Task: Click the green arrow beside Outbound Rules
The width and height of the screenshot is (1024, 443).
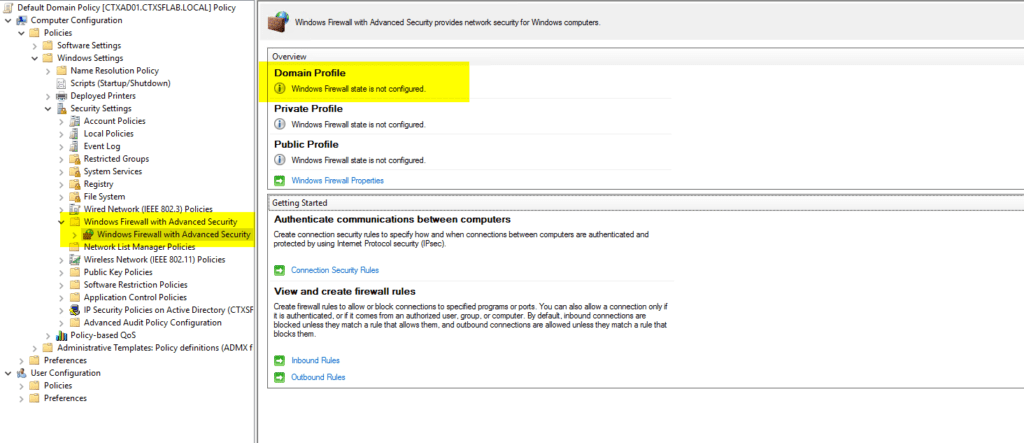Action: (280, 377)
